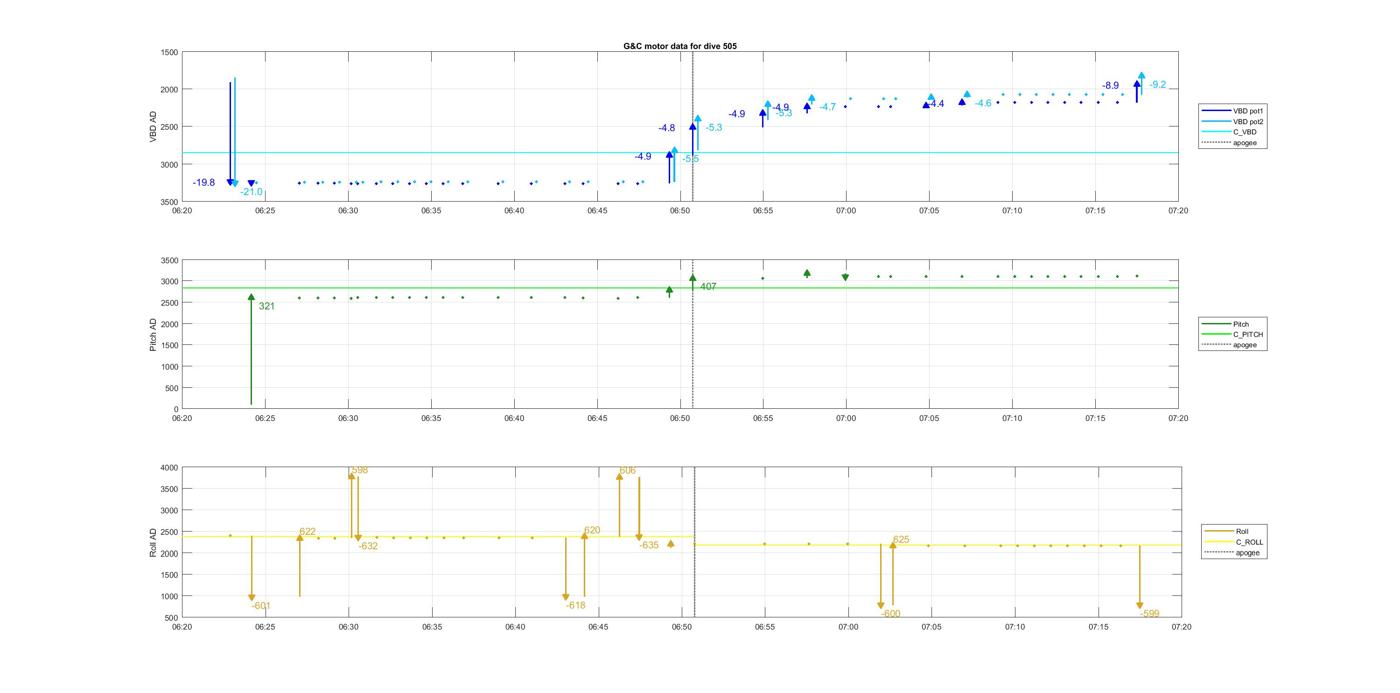Click the "VBD AD" y-axis label
Screen dimensions: 1400x693
click(153, 126)
